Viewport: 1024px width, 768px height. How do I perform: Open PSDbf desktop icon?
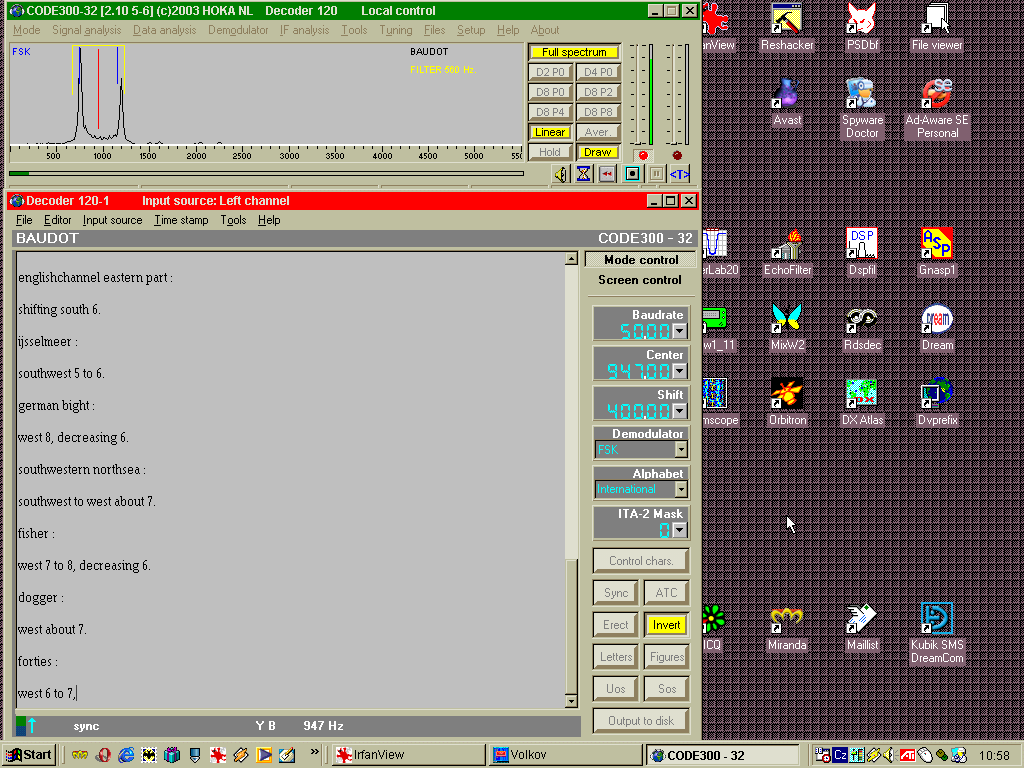pos(862,27)
